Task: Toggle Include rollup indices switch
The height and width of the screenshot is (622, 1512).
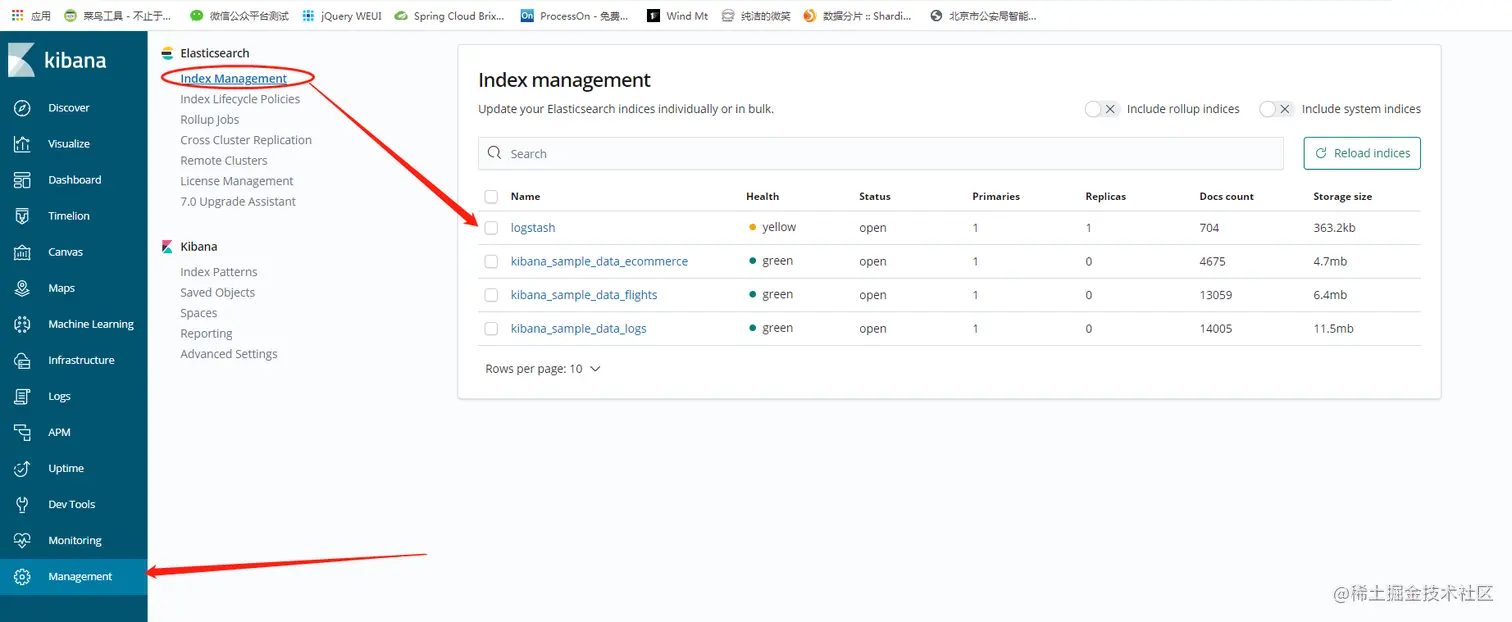Action: coord(1101,109)
